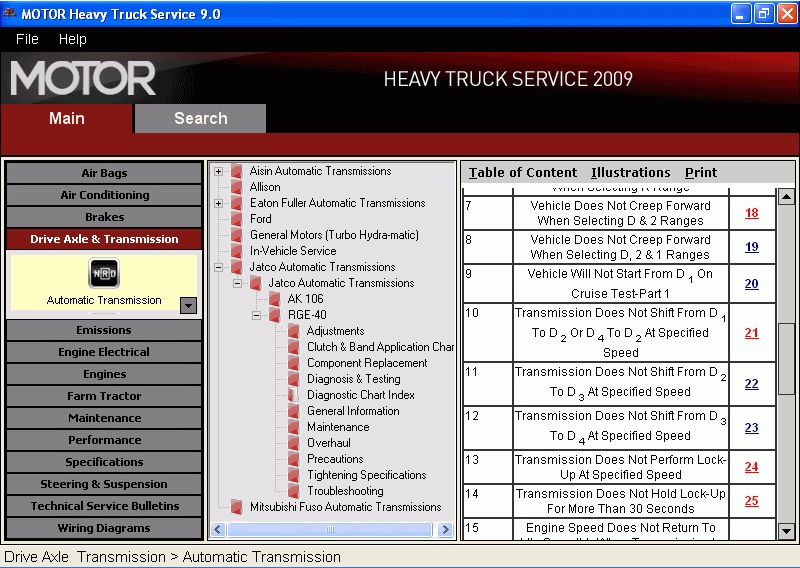Click the content pane scroll up arrow
This screenshot has width=800, height=568.
pyautogui.click(x=786, y=196)
